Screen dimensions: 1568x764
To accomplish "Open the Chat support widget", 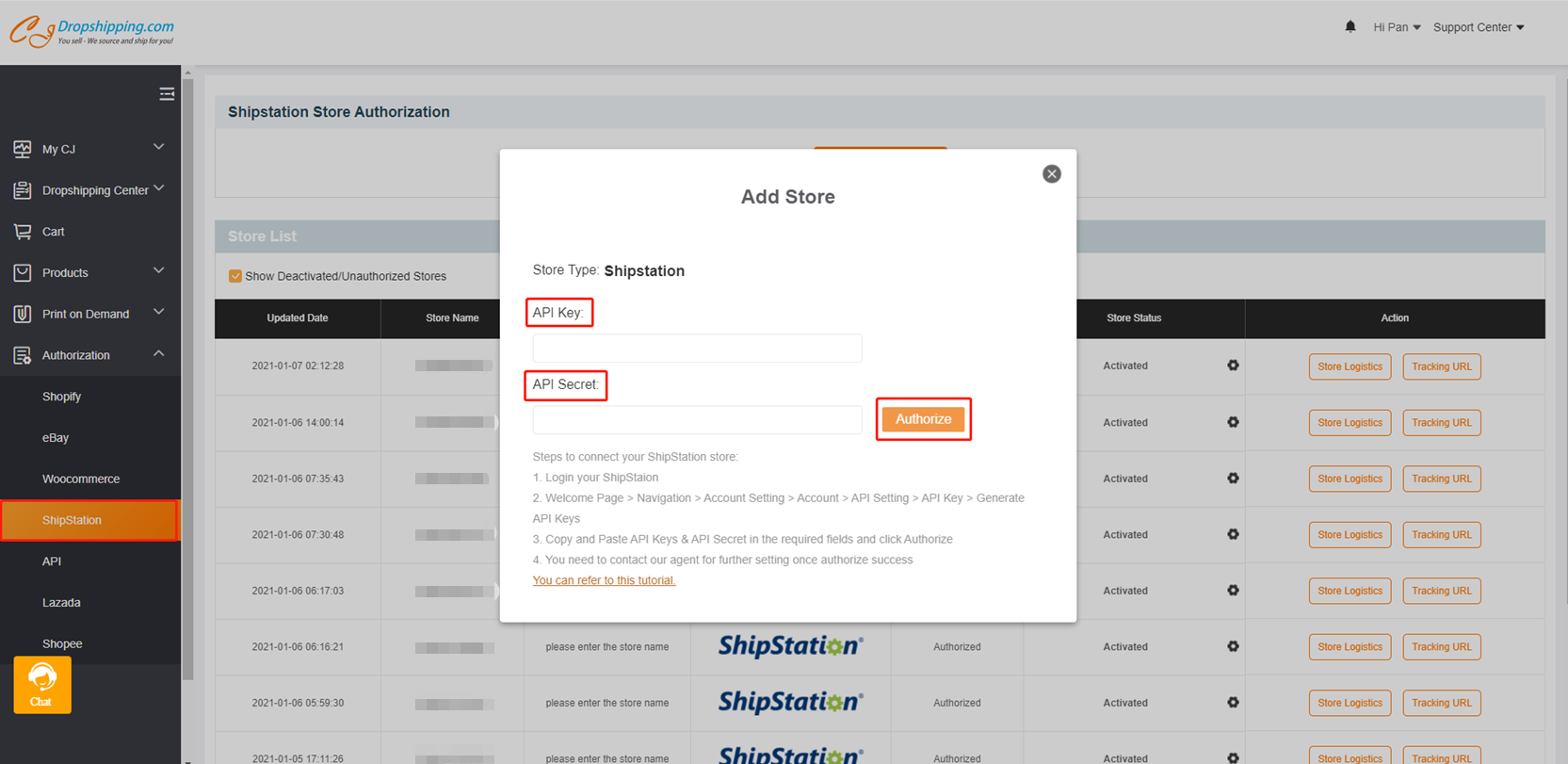I will (x=41, y=685).
